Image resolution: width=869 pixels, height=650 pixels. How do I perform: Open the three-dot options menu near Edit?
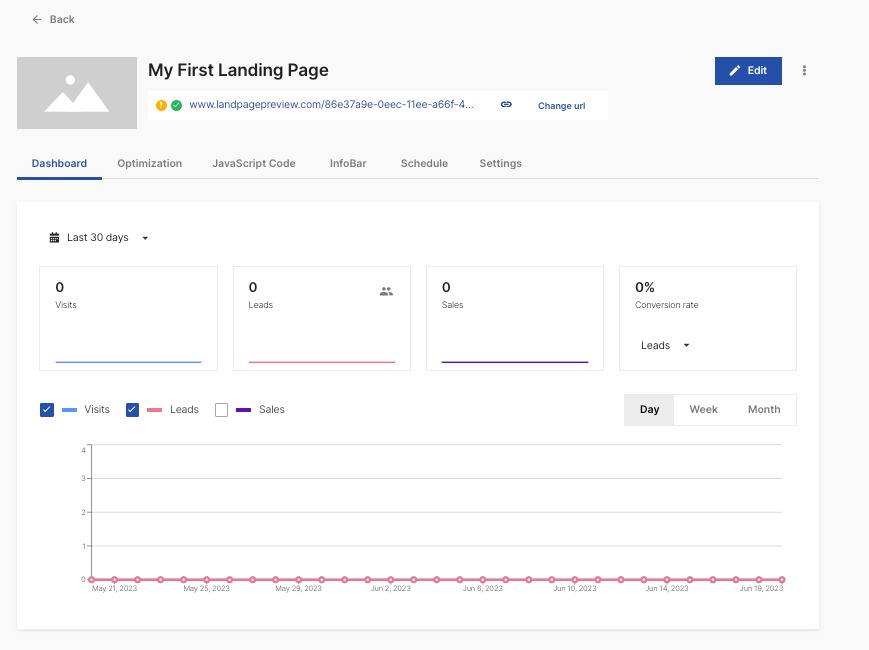(x=805, y=69)
